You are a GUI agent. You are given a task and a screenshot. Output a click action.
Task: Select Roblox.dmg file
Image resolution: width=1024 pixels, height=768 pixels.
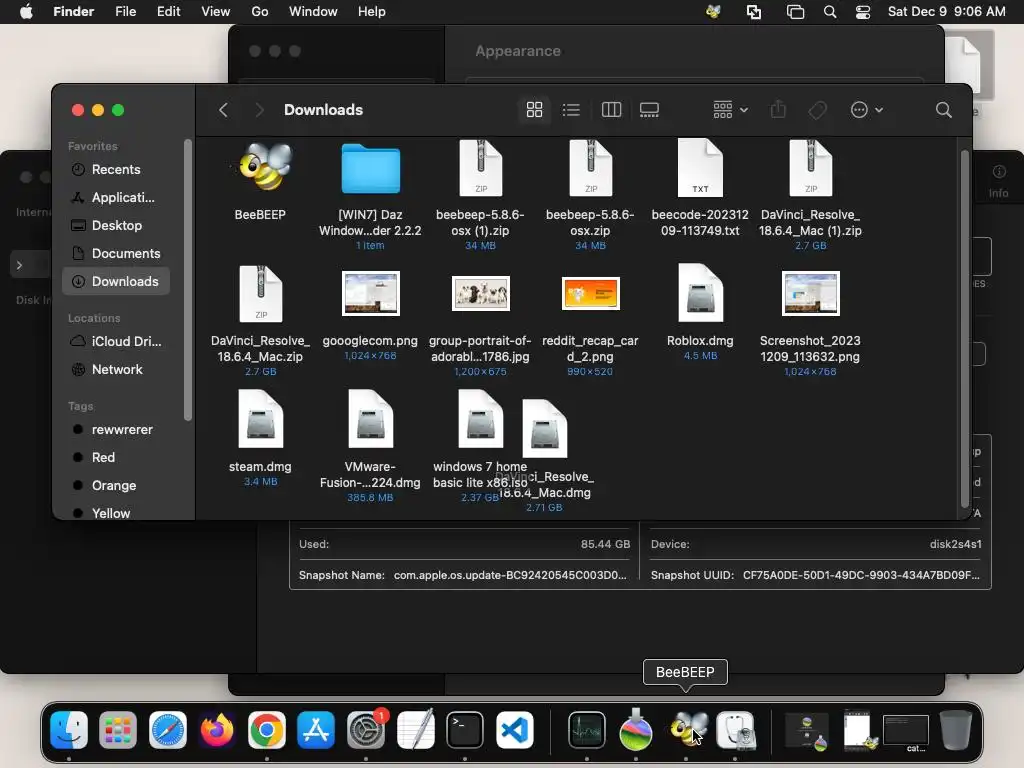[700, 293]
